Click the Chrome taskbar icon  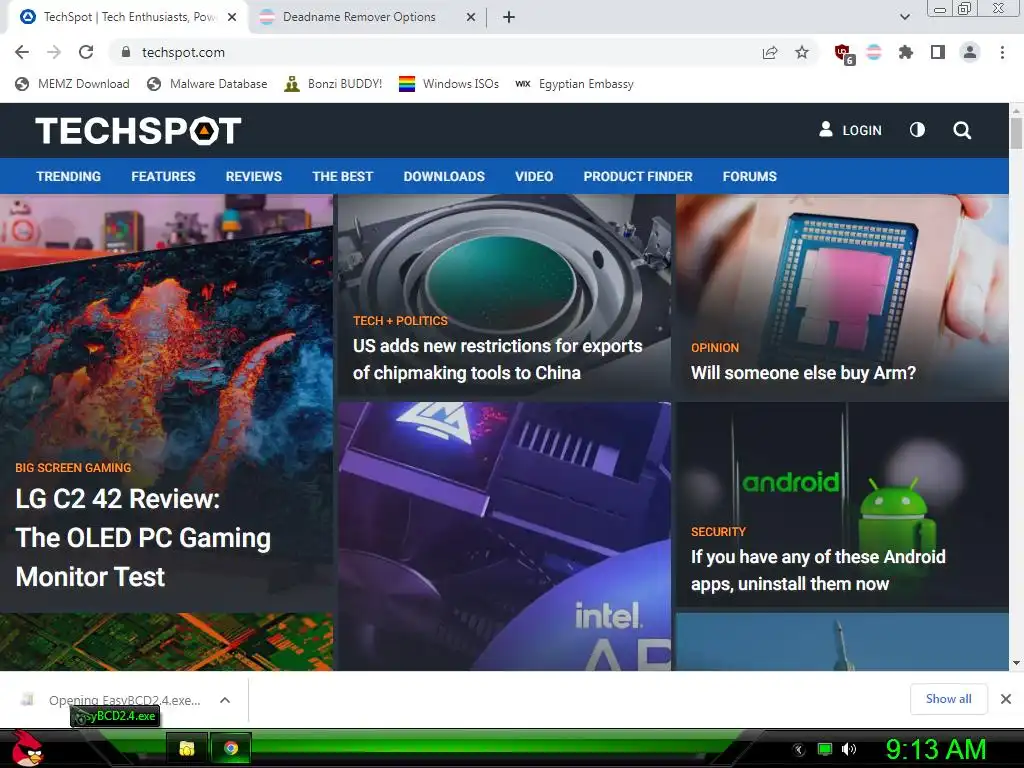point(231,748)
